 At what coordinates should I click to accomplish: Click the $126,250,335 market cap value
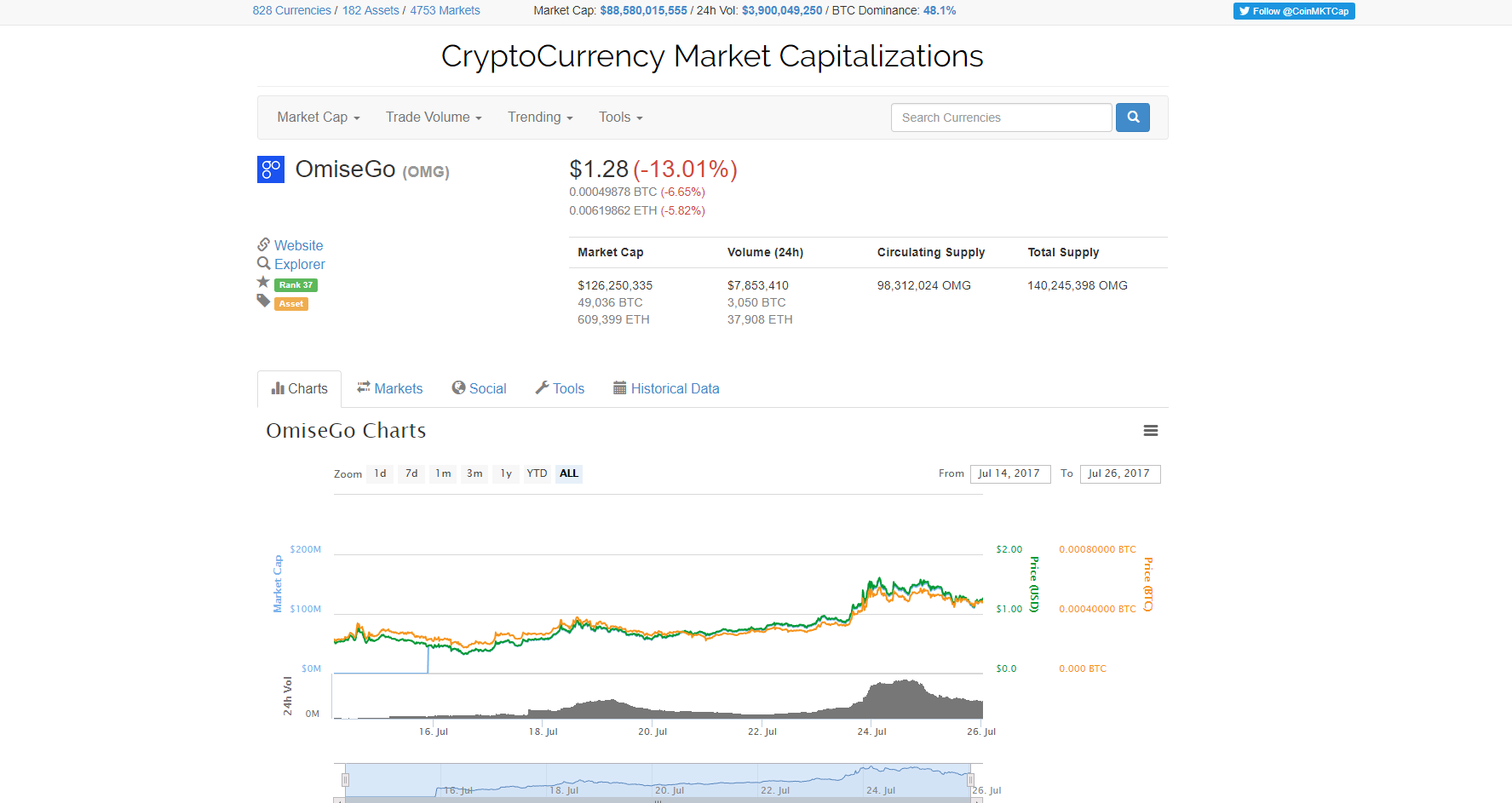[x=615, y=285]
